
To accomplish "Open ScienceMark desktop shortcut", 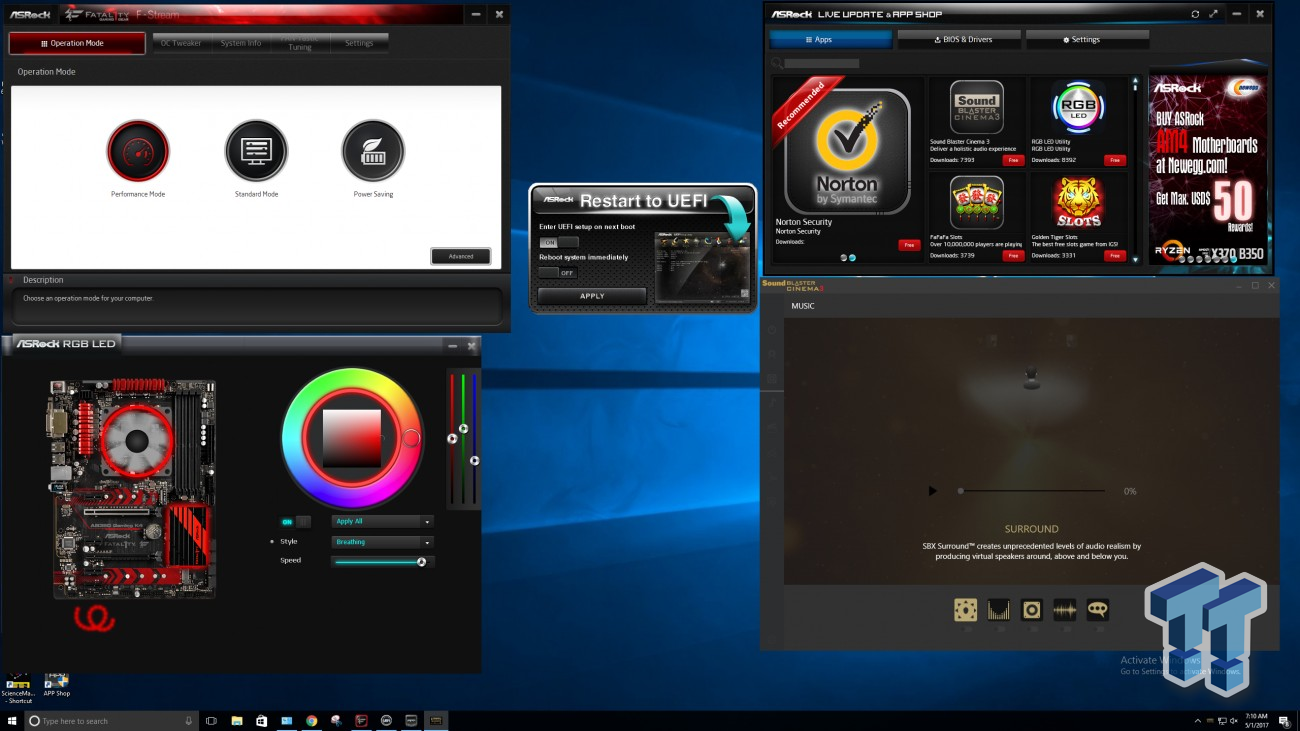I will pos(17,687).
